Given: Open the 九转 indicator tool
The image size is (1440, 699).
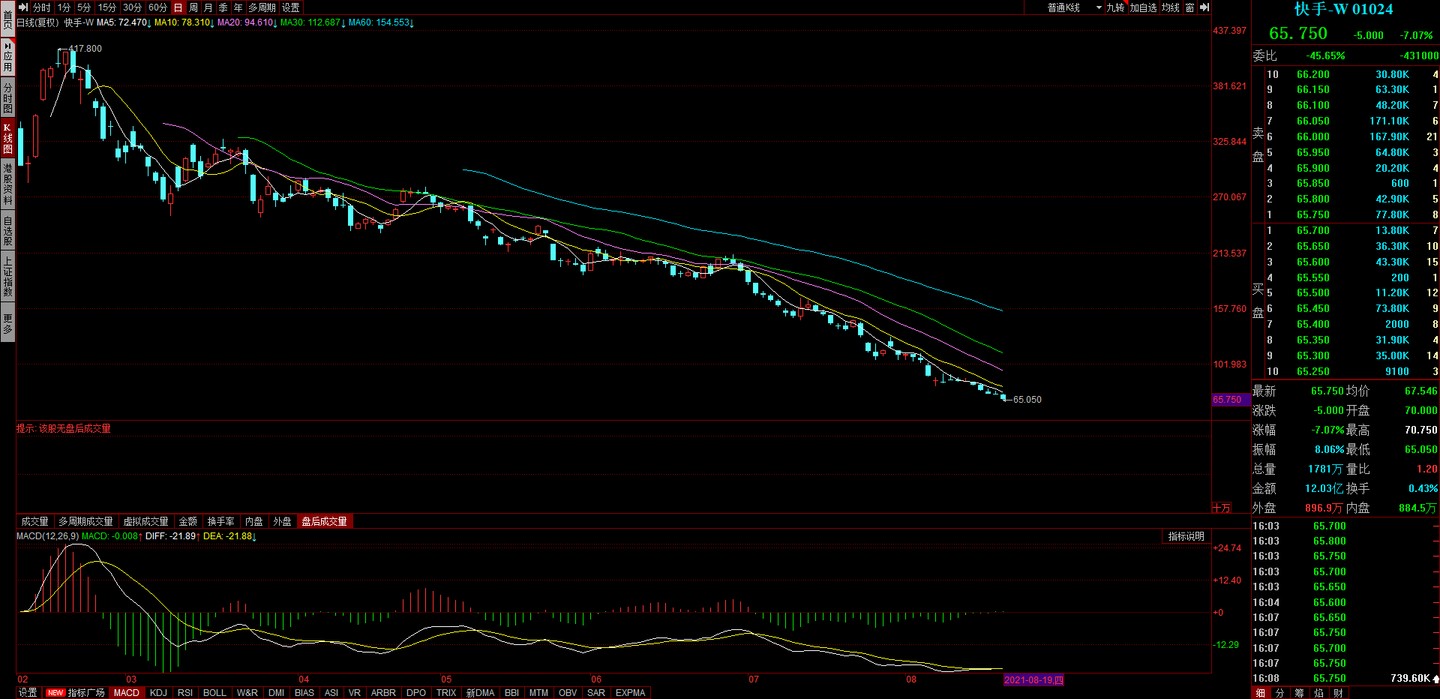Looking at the screenshot, I should (1115, 7).
